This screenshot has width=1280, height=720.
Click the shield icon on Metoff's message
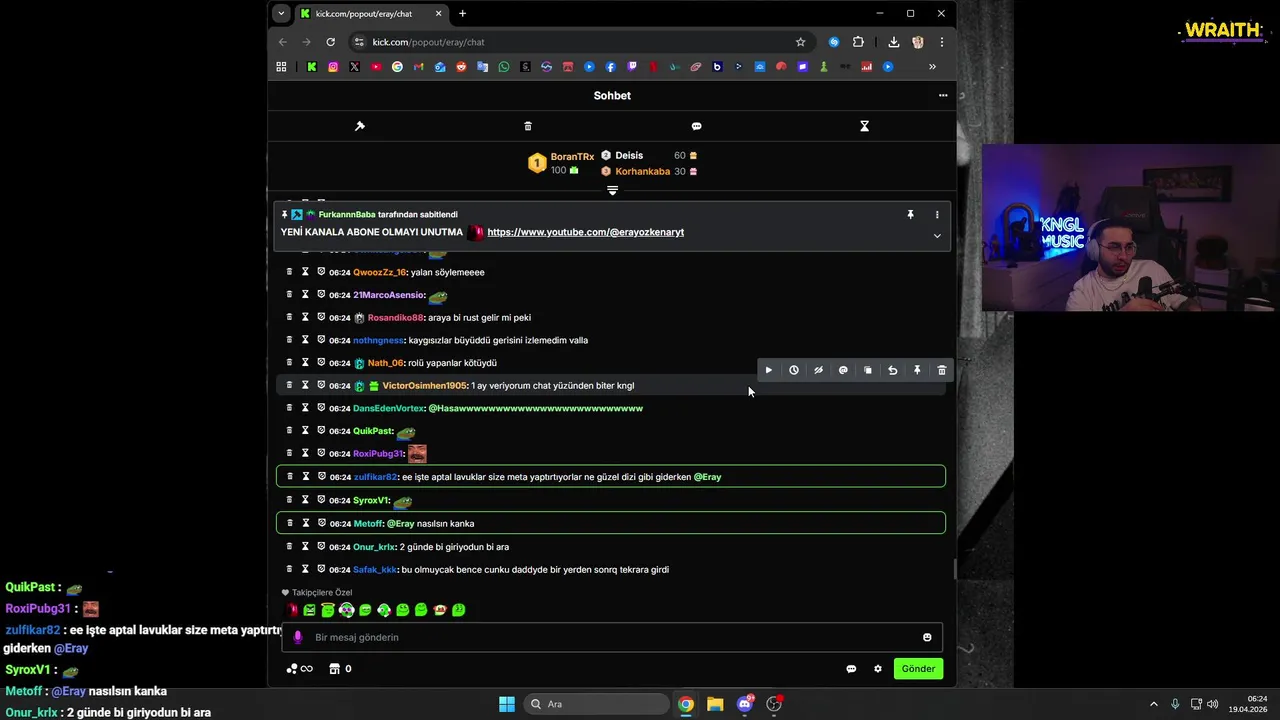tap(322, 523)
